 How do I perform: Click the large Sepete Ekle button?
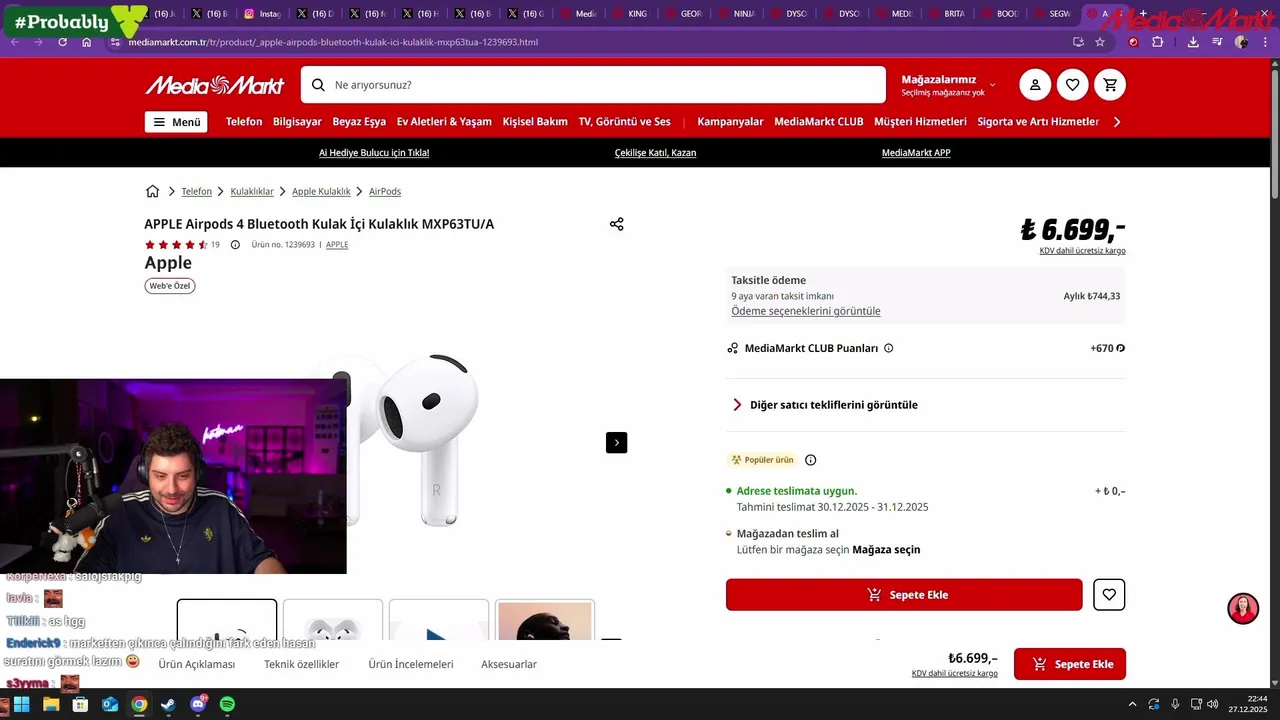[904, 594]
